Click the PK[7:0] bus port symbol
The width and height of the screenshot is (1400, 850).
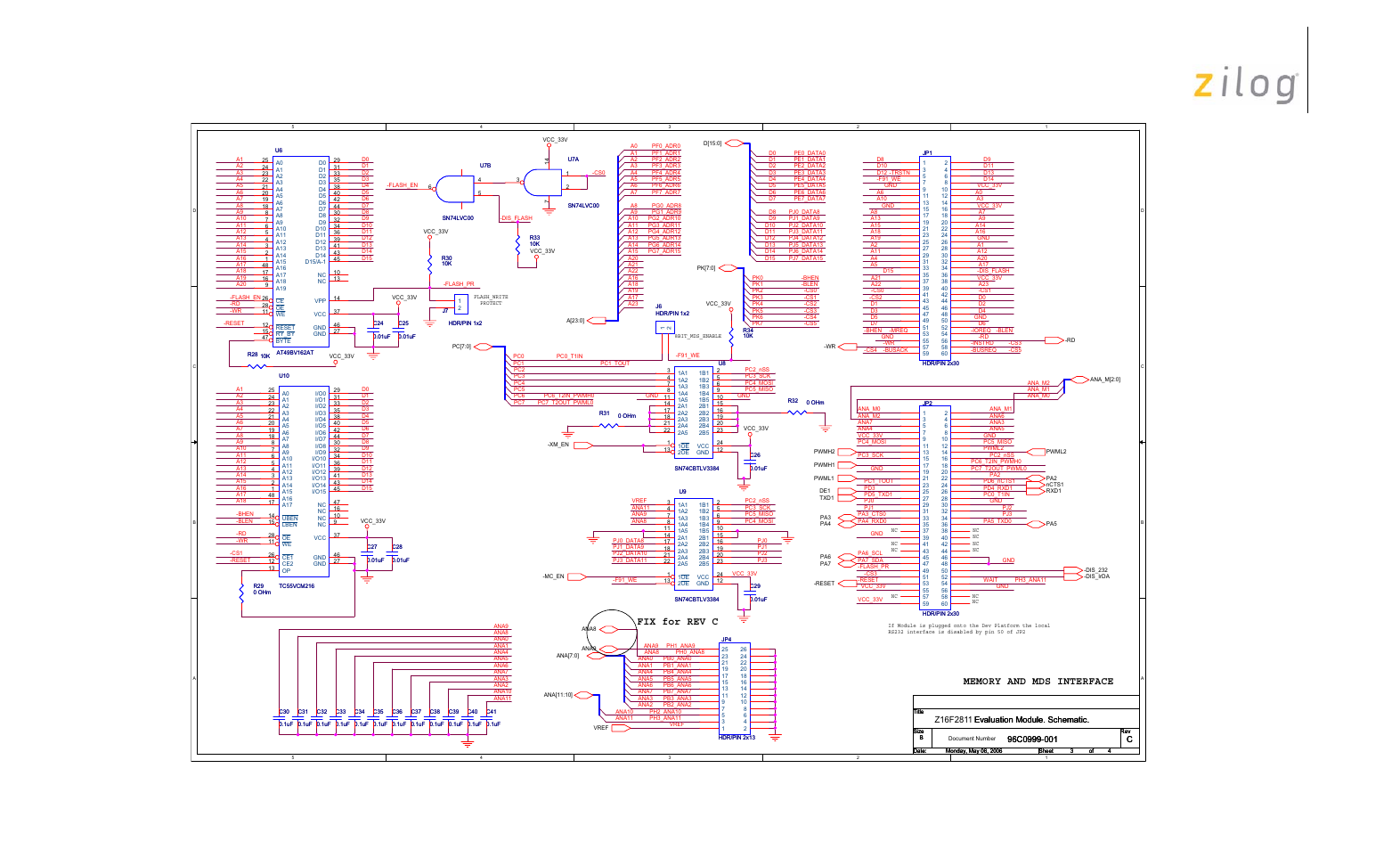click(x=728, y=267)
